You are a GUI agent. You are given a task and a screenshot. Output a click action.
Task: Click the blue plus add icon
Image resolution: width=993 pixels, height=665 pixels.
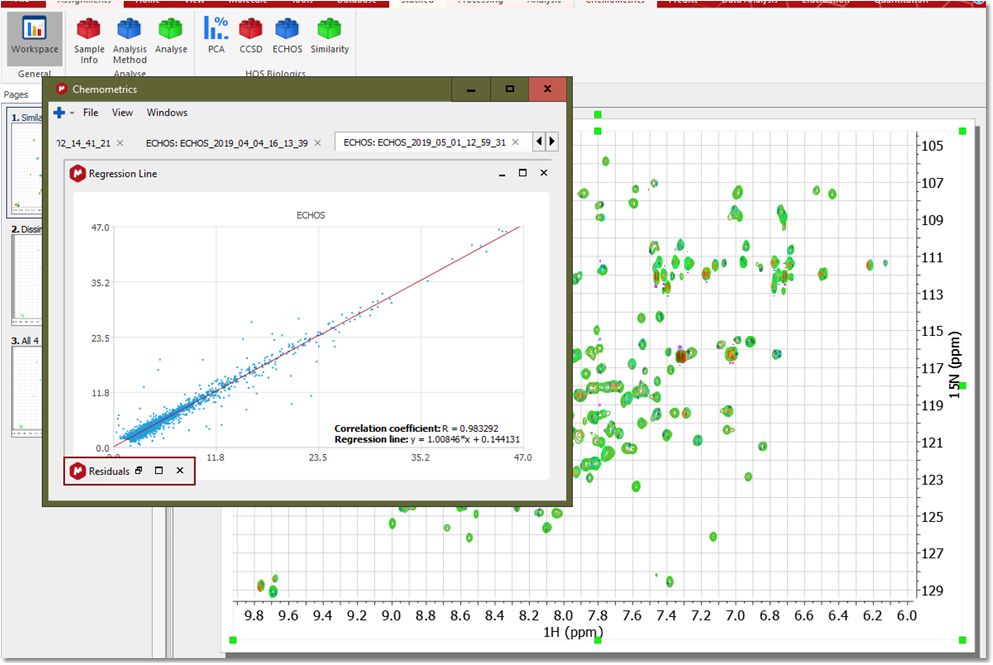tap(59, 113)
